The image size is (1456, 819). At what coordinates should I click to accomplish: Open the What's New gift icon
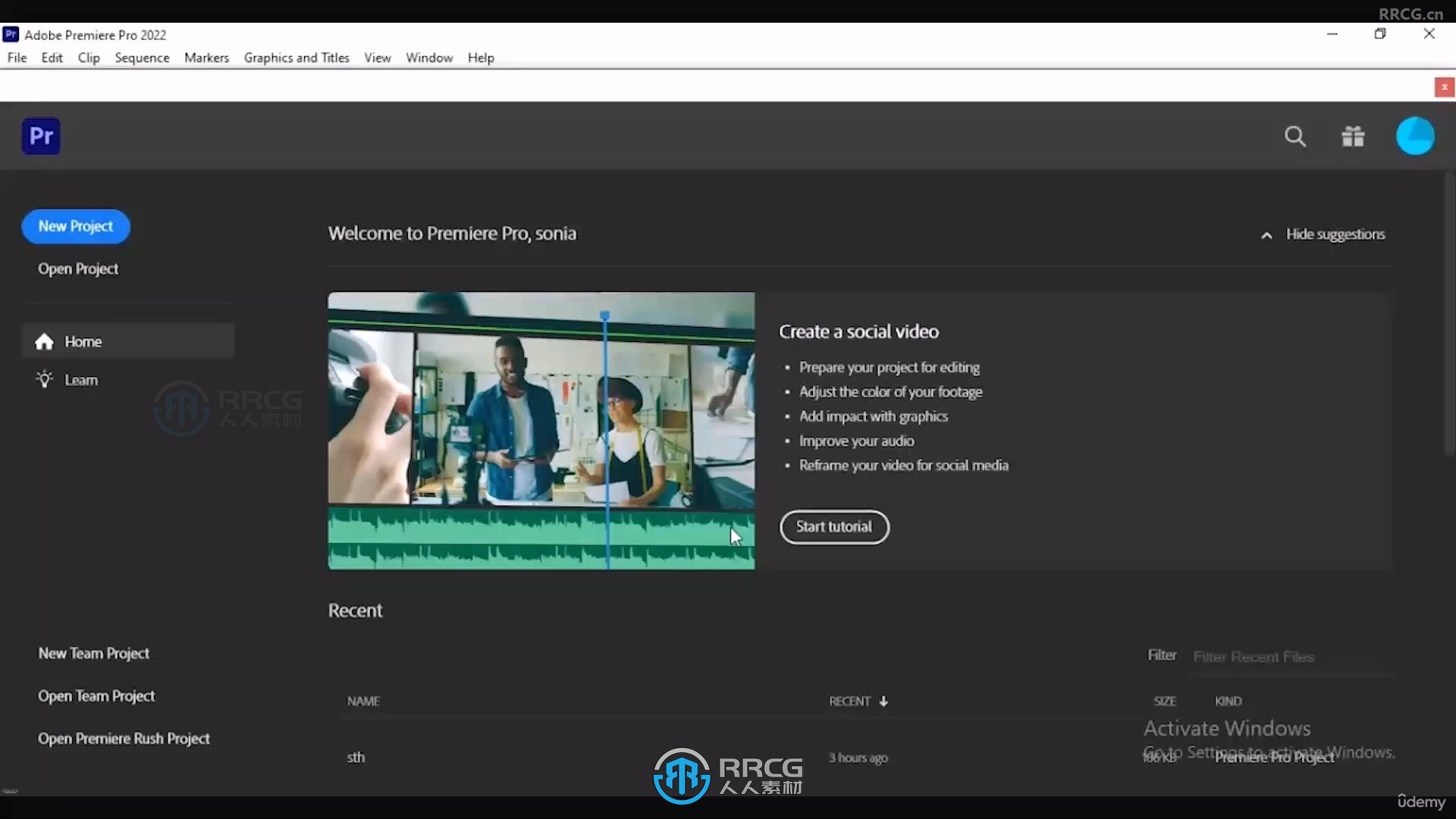pos(1353,136)
